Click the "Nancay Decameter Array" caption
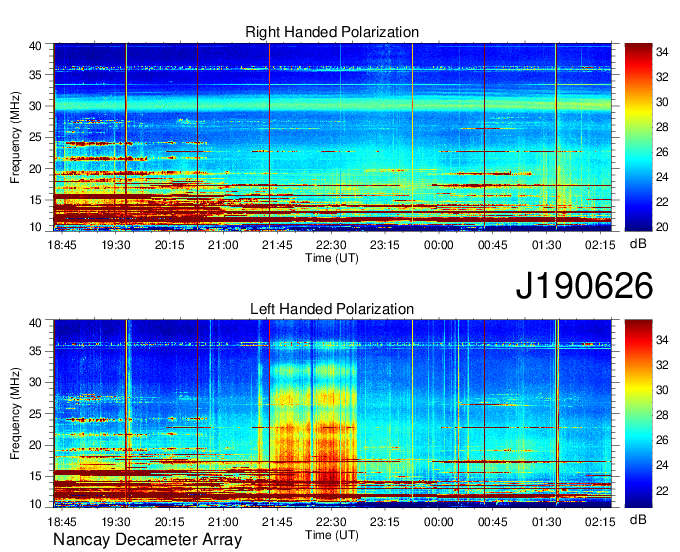 click(x=147, y=540)
